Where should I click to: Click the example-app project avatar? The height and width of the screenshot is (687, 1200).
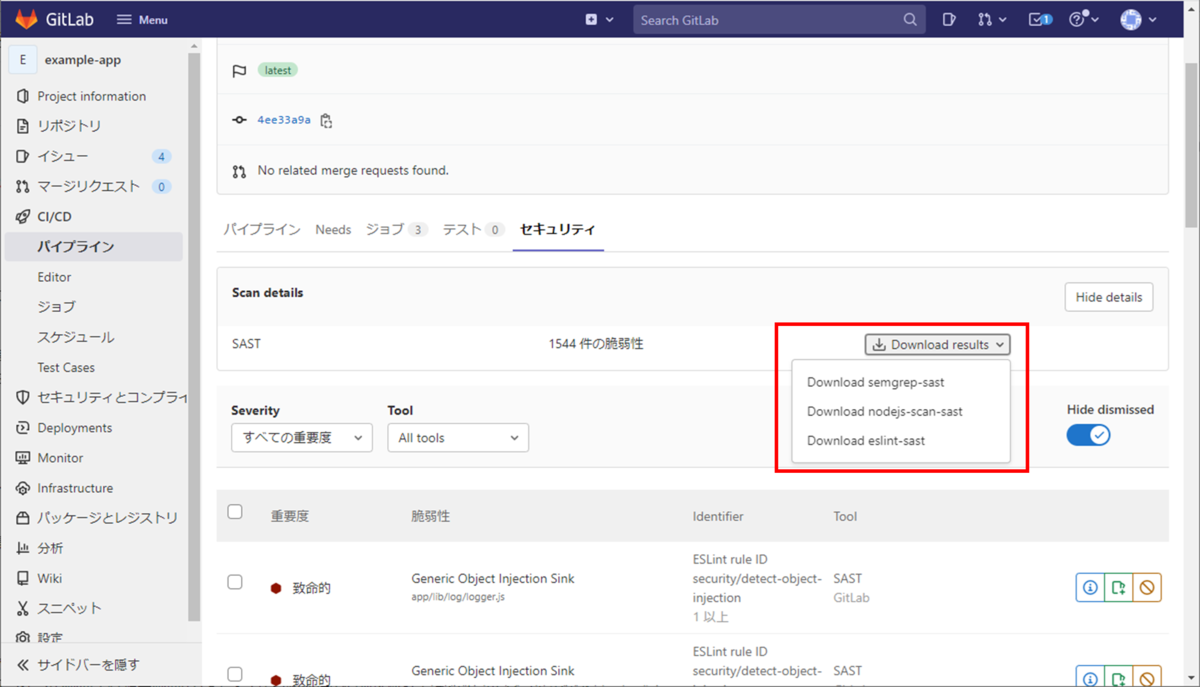(22, 60)
